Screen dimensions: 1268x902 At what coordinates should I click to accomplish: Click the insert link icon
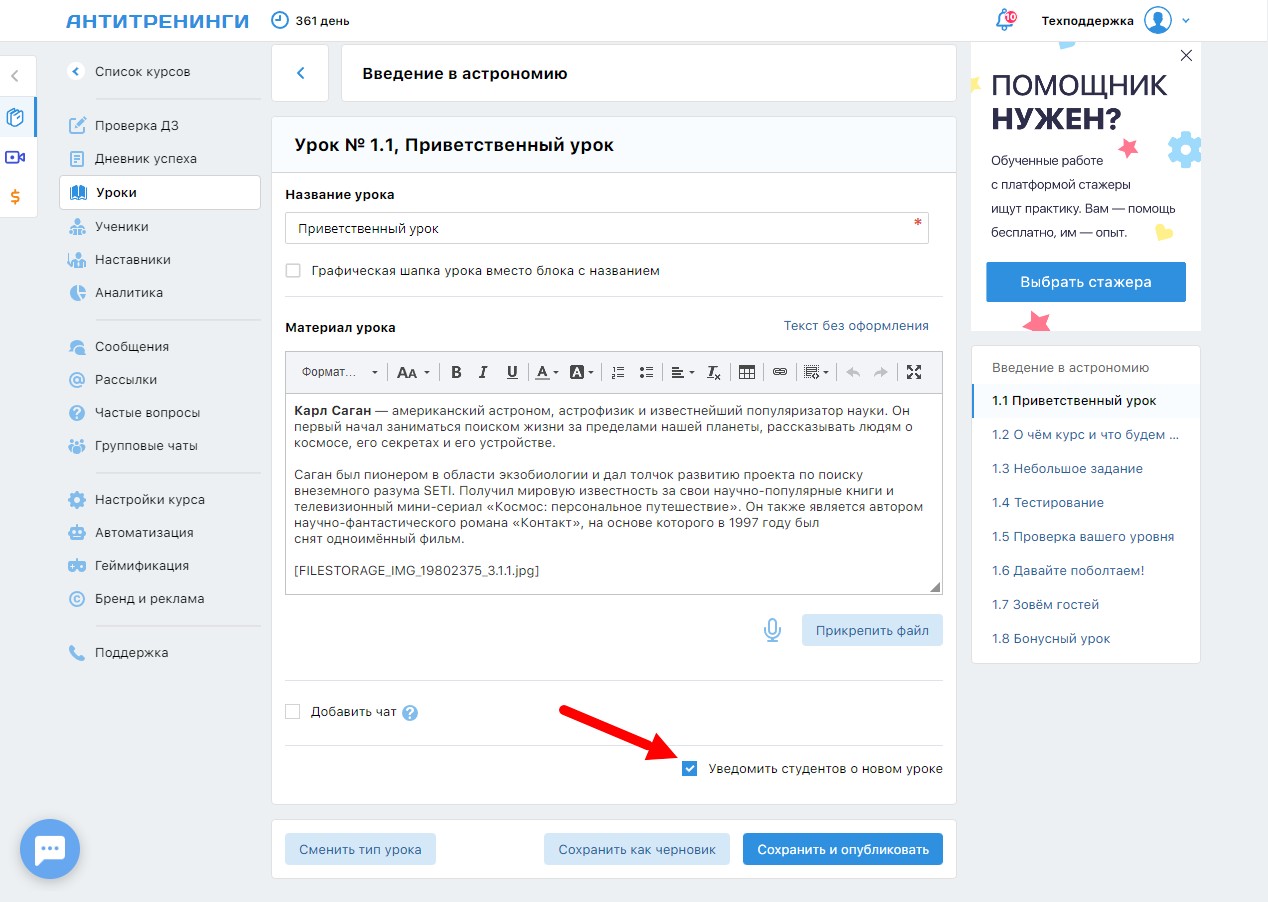[x=780, y=372]
